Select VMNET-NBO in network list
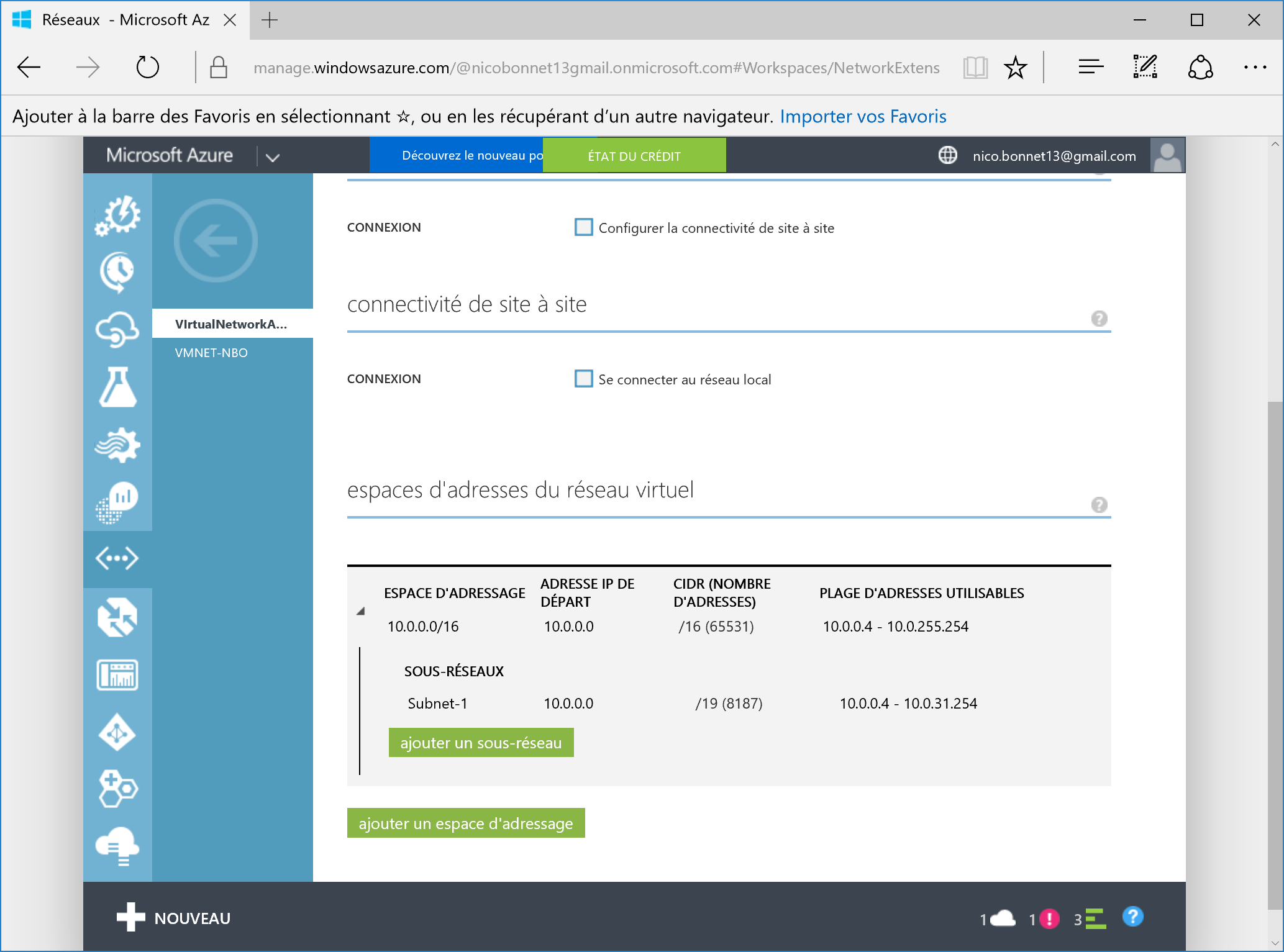This screenshot has height=952, width=1284. 211,353
